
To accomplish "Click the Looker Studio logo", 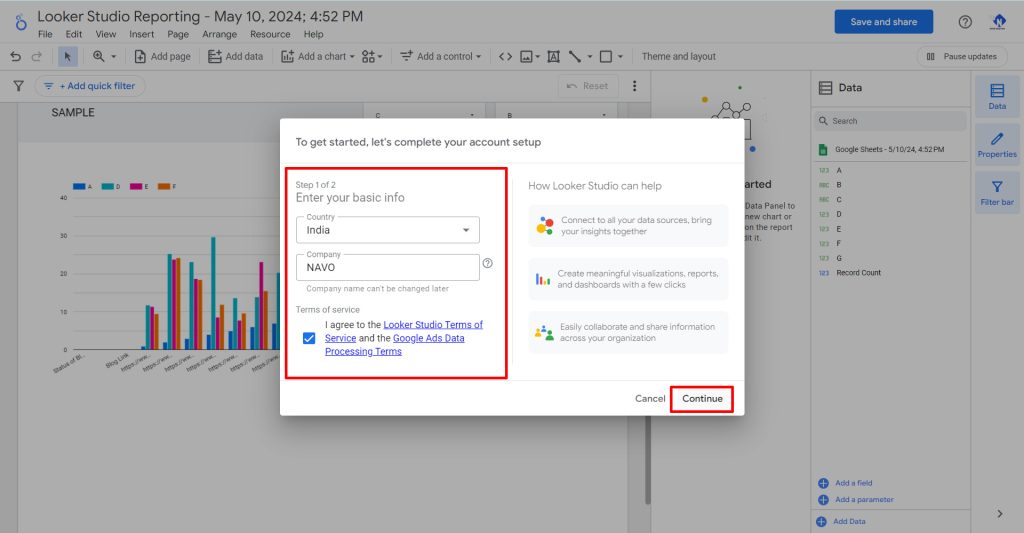I will [20, 22].
